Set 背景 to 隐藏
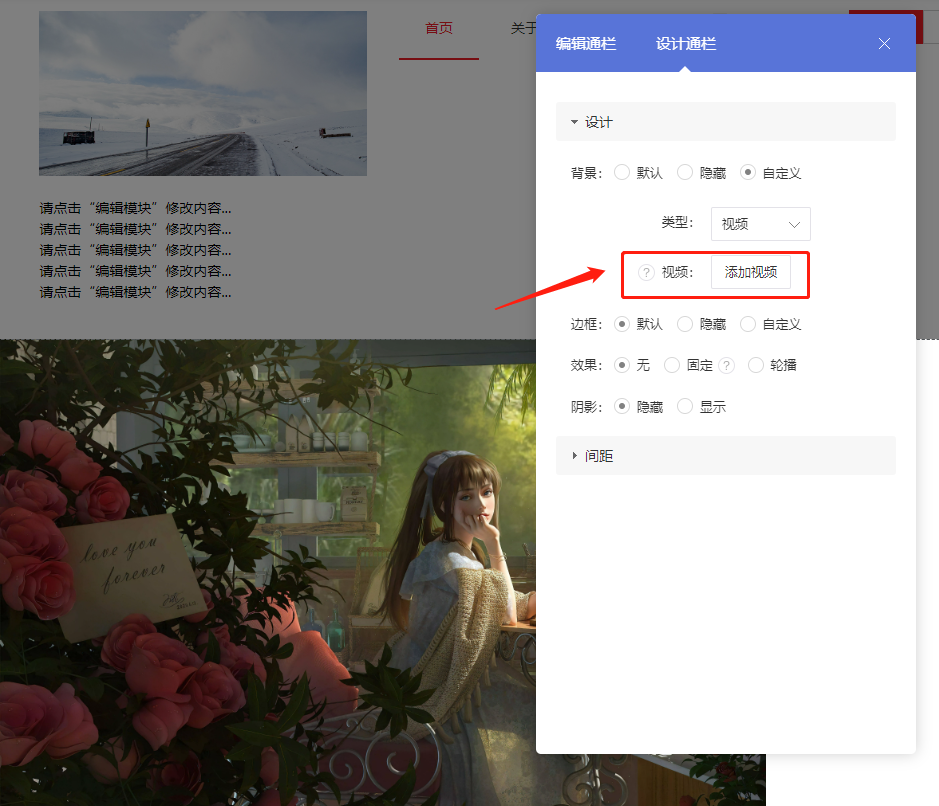The image size is (939, 806). click(685, 172)
